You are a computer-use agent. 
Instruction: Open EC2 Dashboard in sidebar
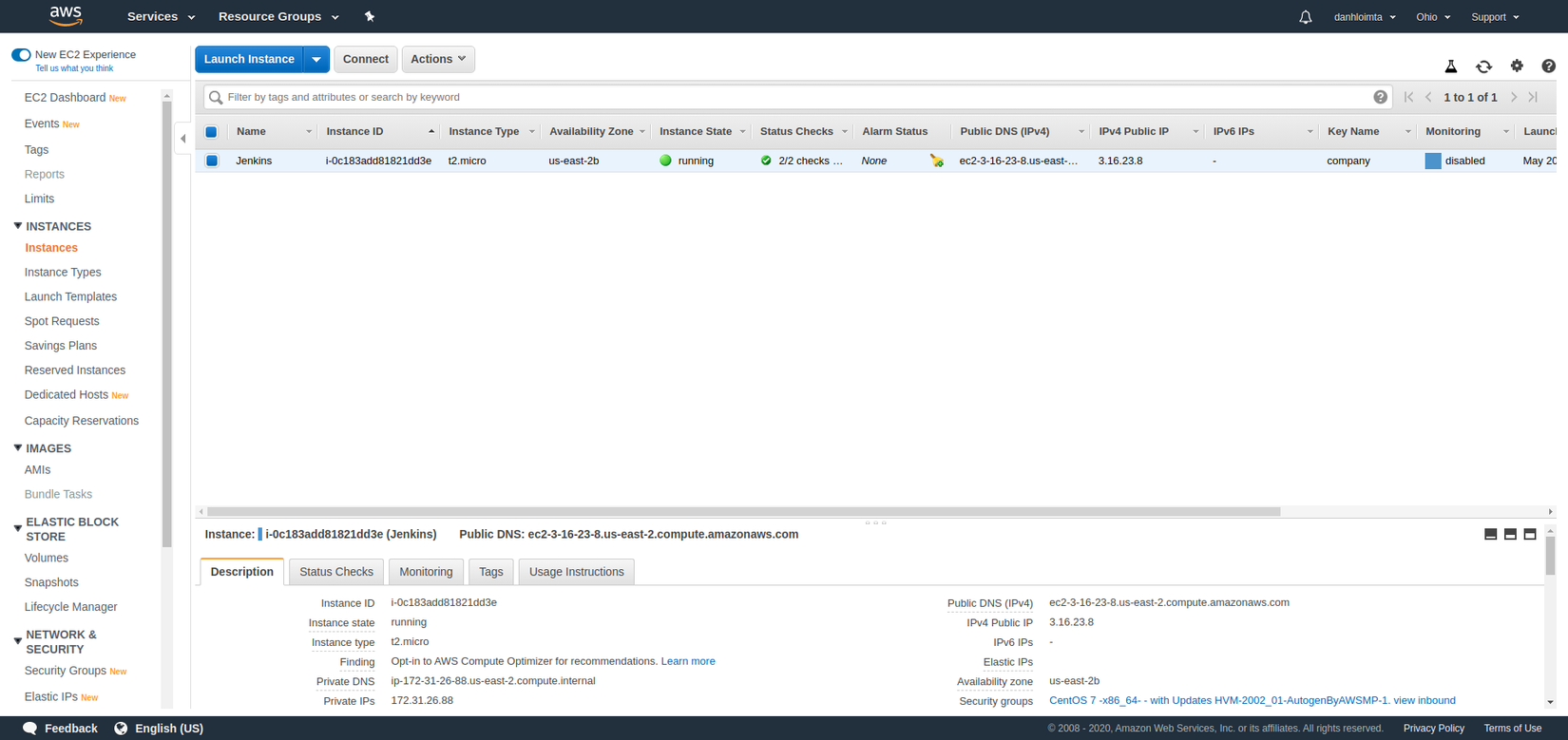tap(65, 98)
